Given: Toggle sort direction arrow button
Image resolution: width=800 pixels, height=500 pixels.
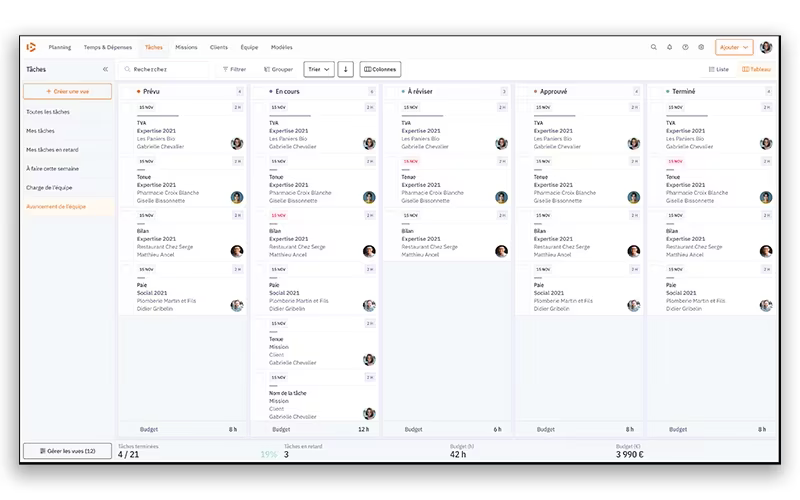Looking at the screenshot, I should coord(345,69).
